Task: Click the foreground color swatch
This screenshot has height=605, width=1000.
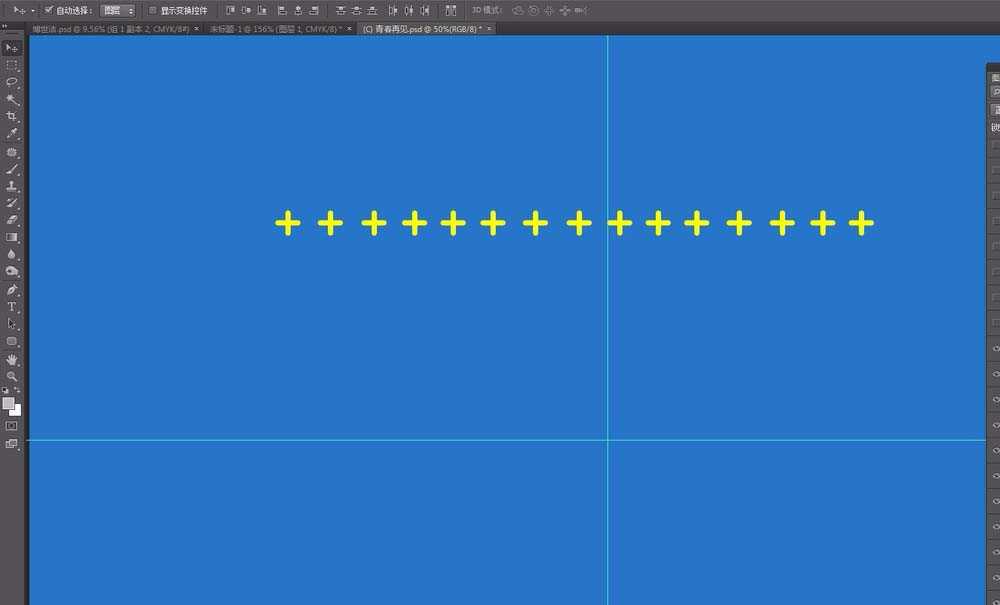Action: click(x=9, y=404)
